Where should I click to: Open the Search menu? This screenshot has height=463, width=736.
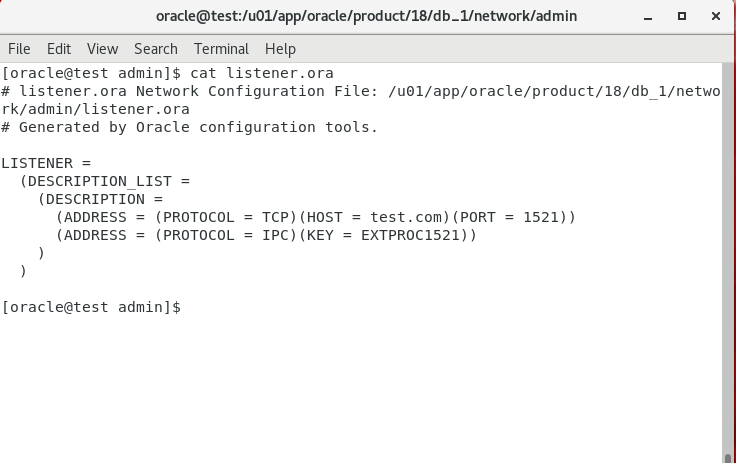[x=156, y=49]
